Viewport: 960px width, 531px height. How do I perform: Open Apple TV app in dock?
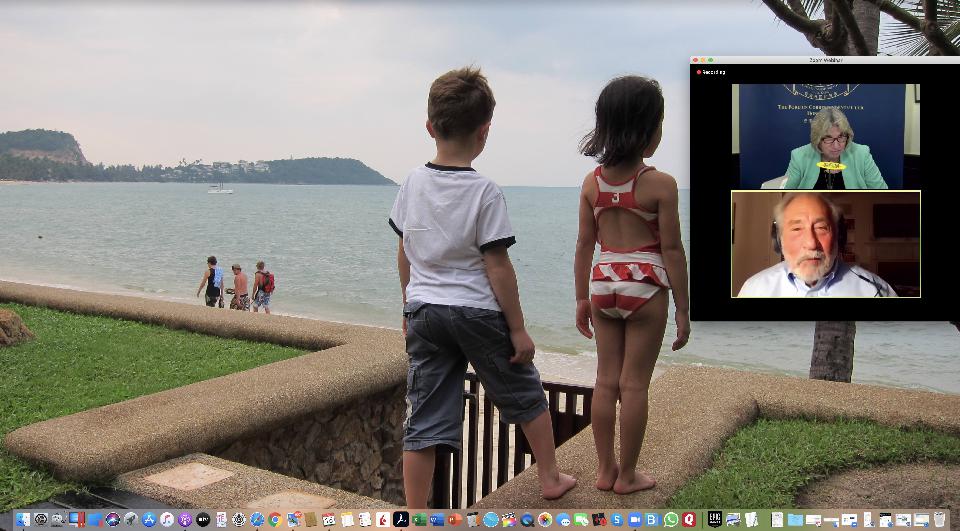203,519
